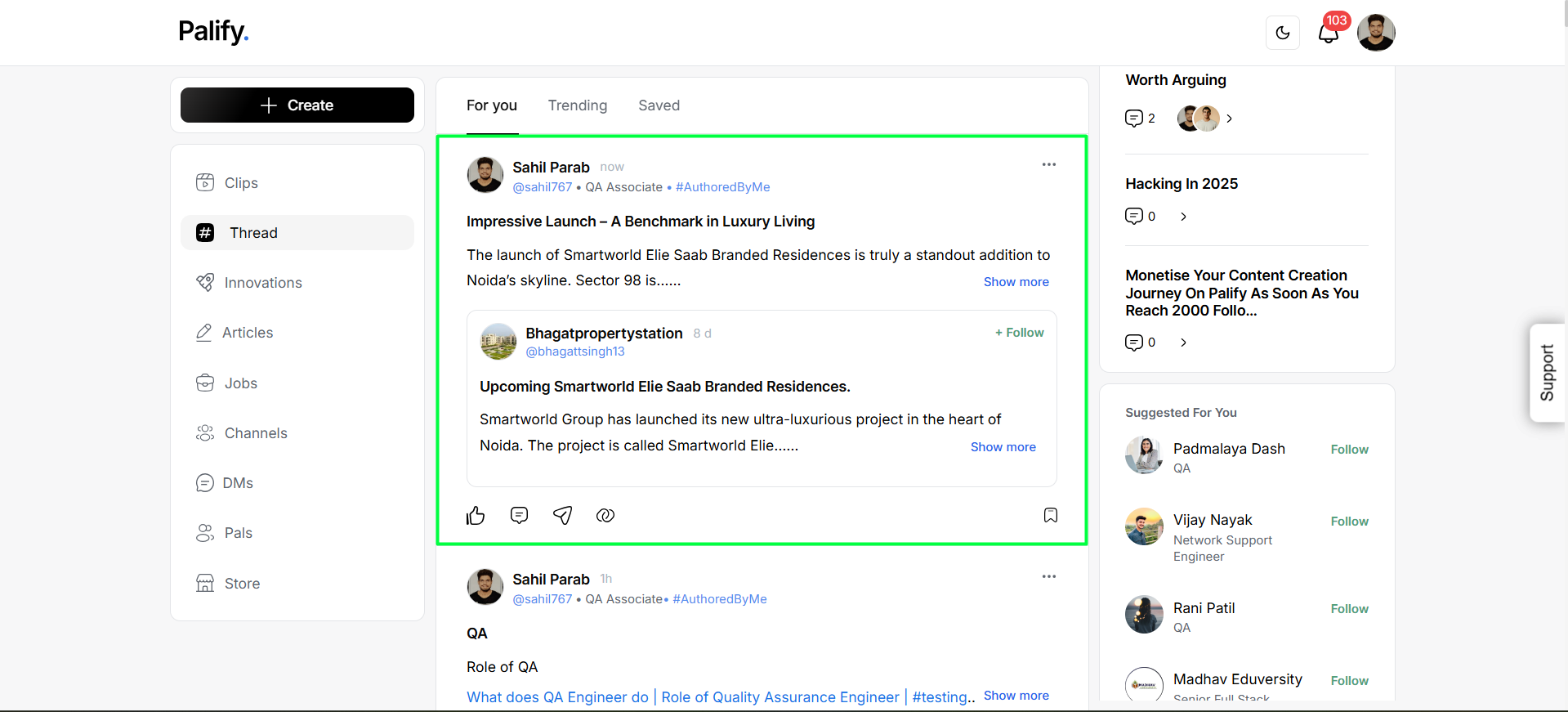Viewport: 1568px width, 712px height.
Task: Click the comment icon under the Monetise thread
Action: pos(1134,343)
